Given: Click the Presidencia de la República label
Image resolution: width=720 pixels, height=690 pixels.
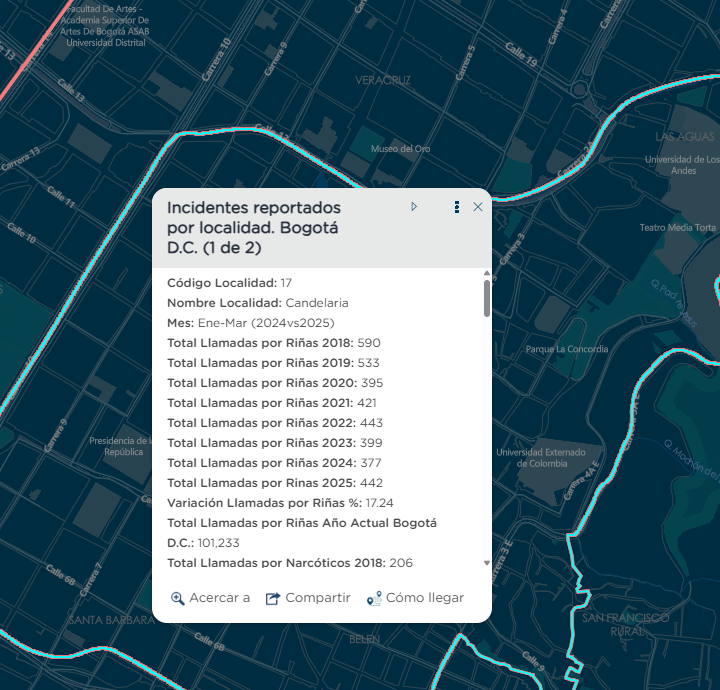Looking at the screenshot, I should coord(119,446).
